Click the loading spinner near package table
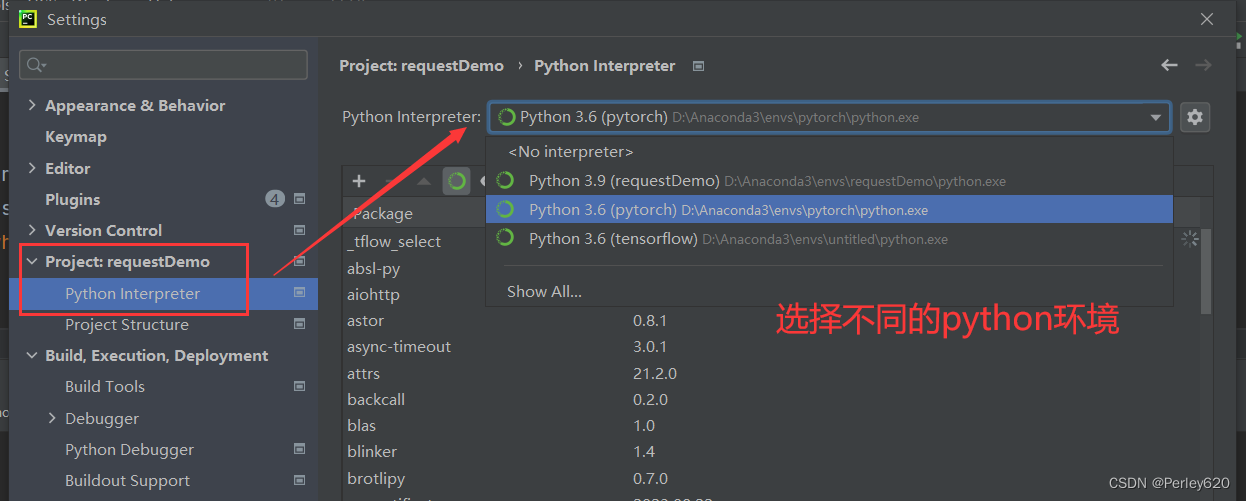 [x=1190, y=238]
